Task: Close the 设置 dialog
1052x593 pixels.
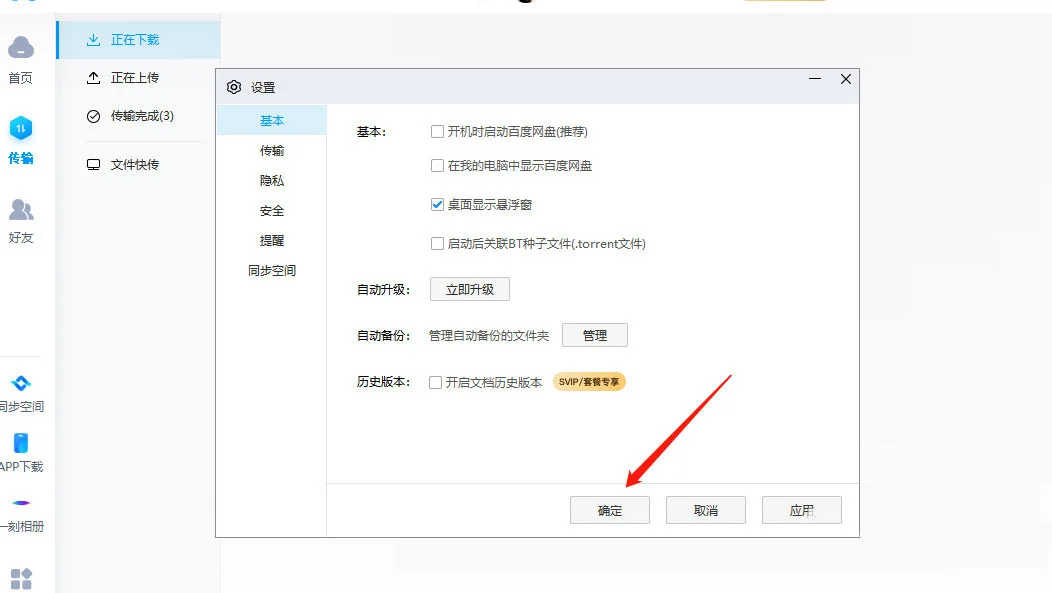Action: [x=846, y=79]
